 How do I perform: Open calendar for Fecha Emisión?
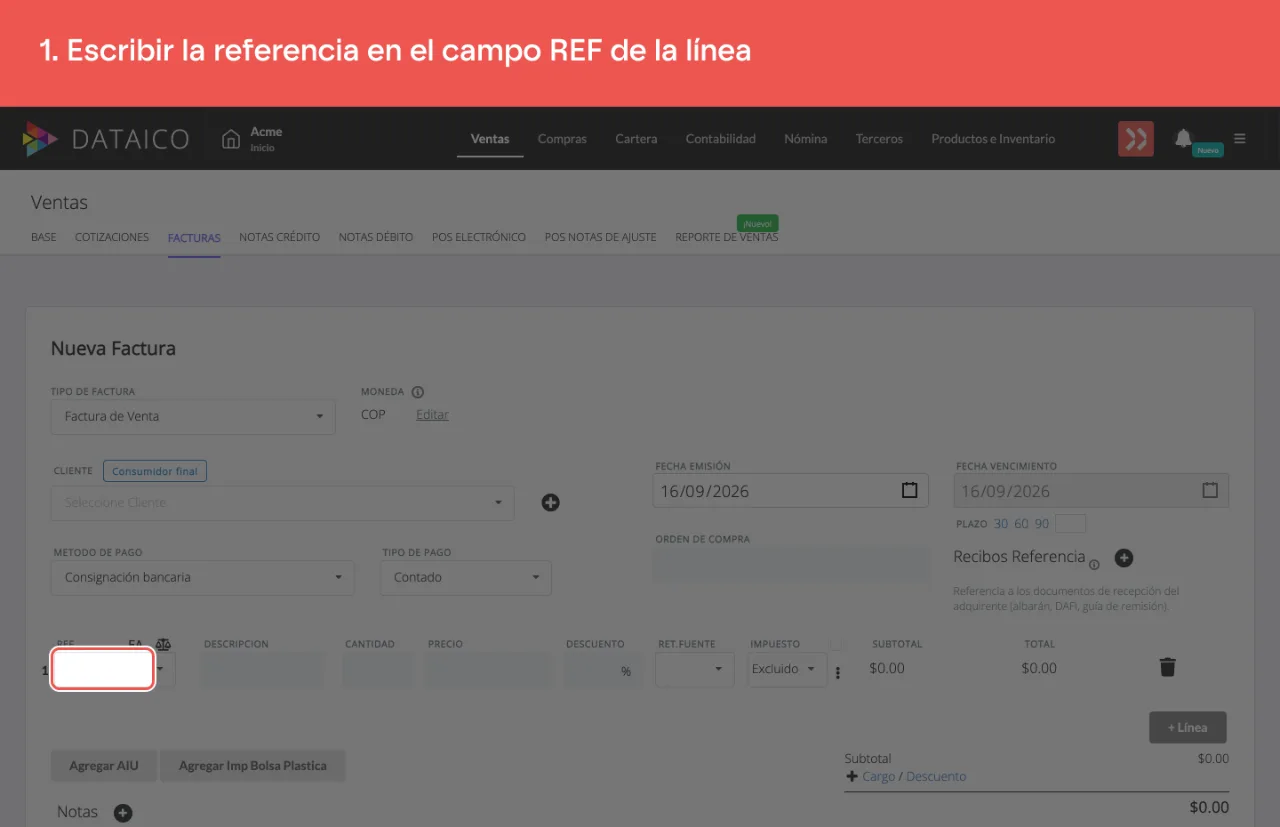tap(909, 491)
